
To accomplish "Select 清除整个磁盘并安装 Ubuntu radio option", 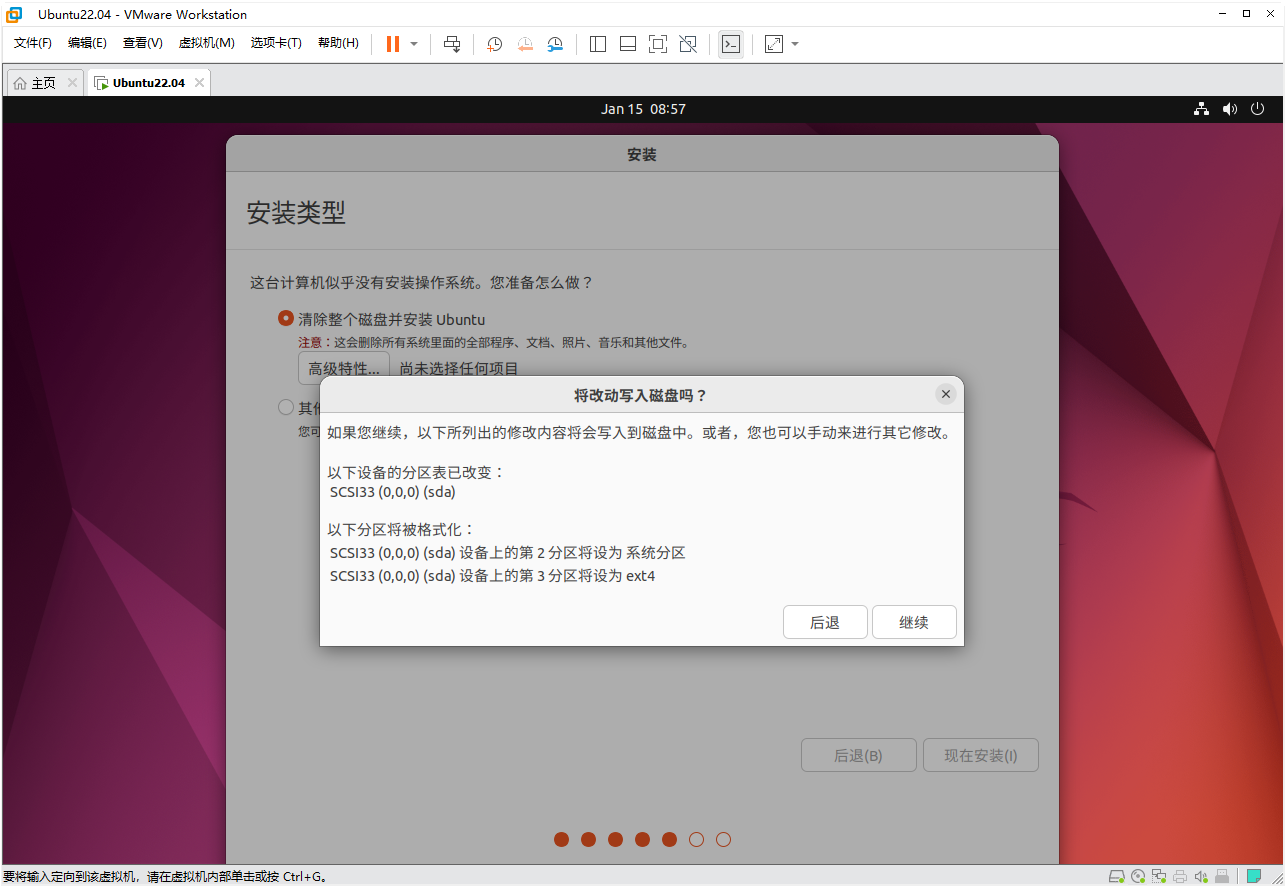I will click(x=286, y=319).
